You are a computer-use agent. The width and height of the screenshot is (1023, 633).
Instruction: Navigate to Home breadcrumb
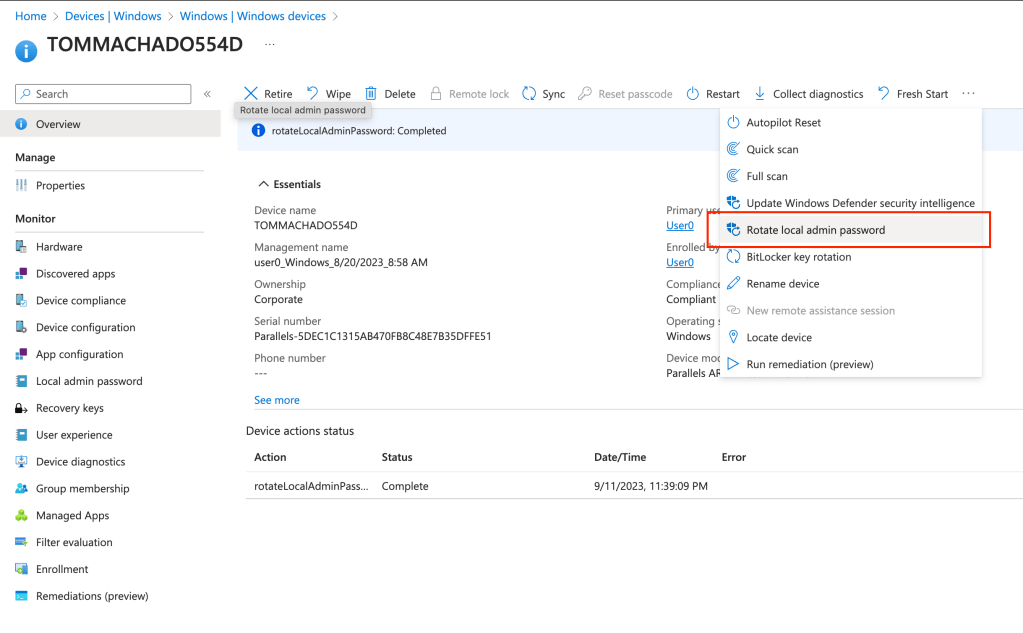click(x=31, y=16)
